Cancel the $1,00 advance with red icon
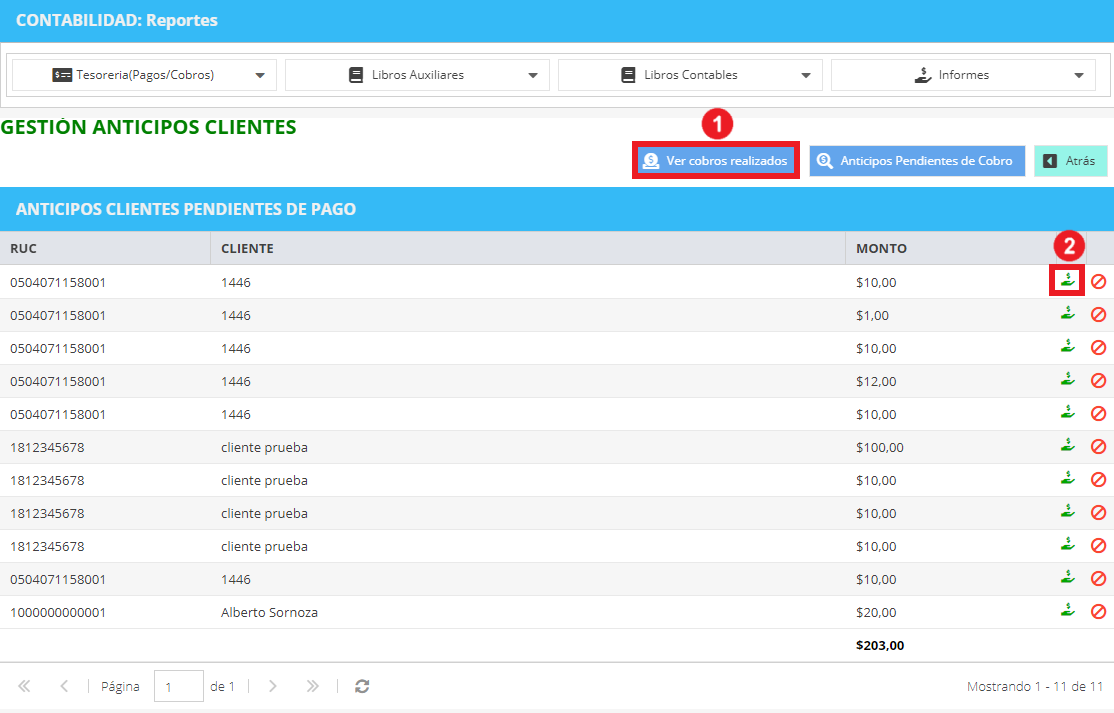 pos(1098,315)
